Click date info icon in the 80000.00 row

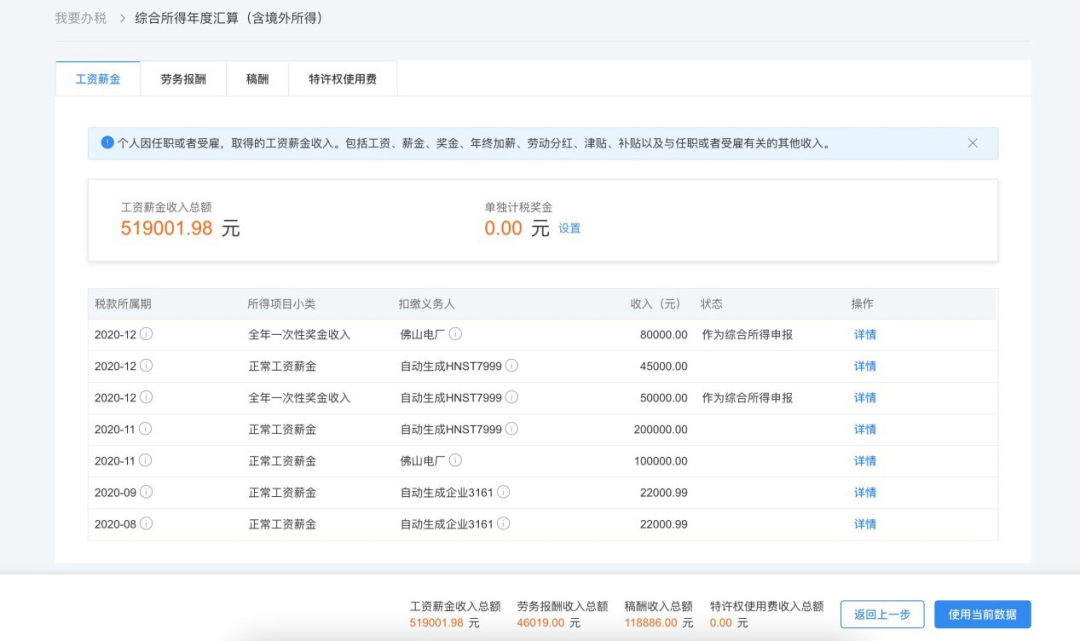146,334
